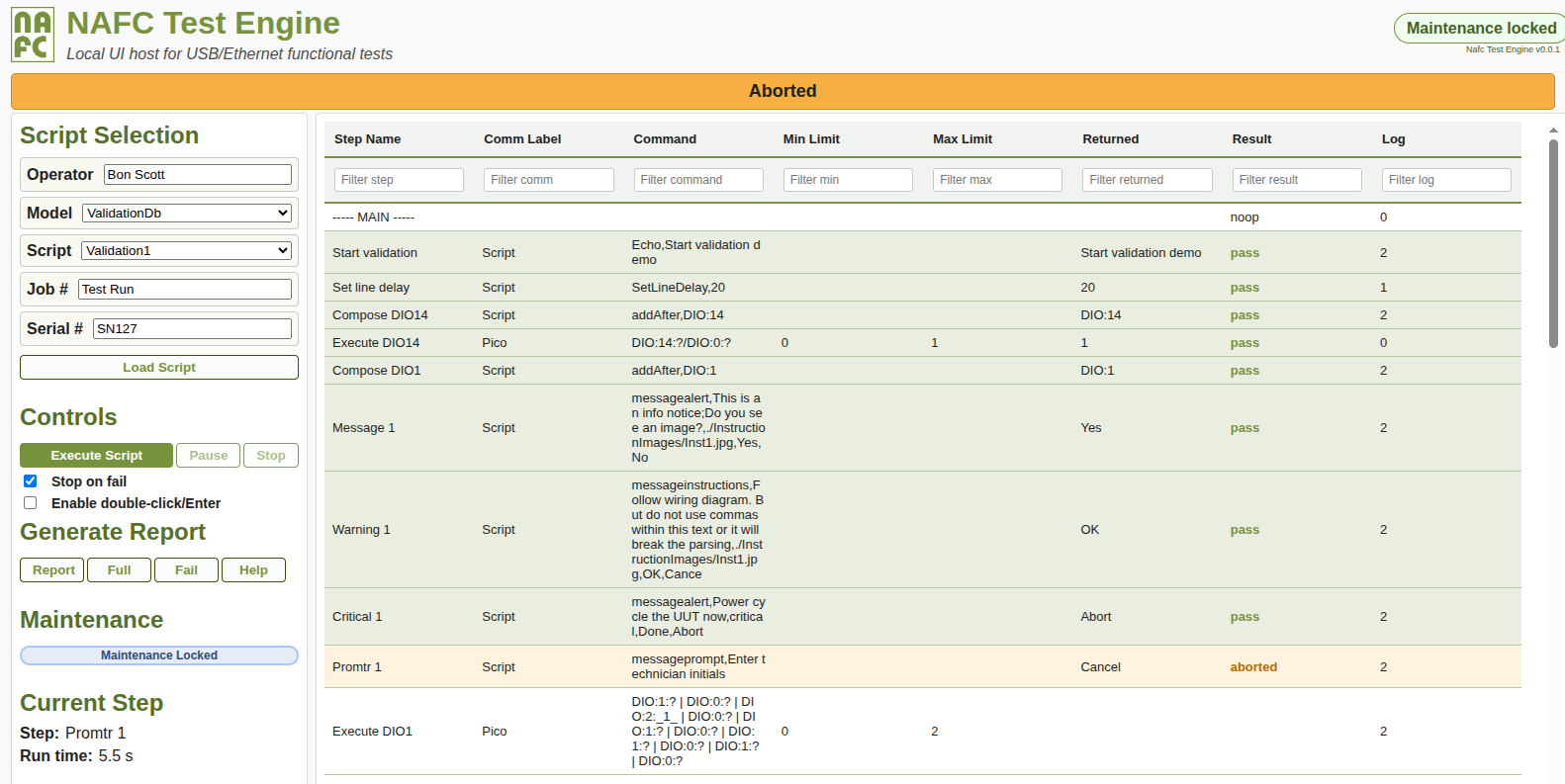Click the Stop control button

[270, 456]
